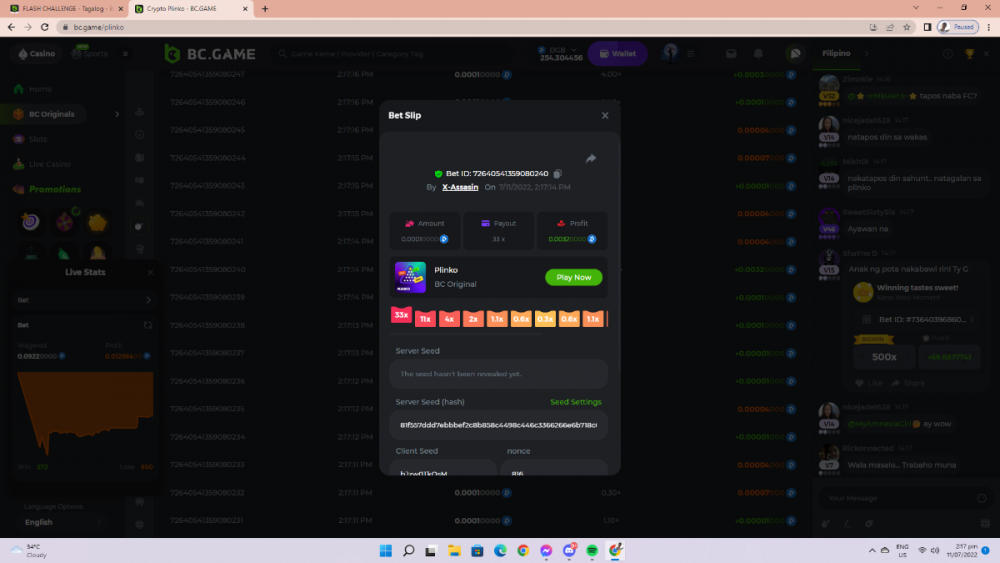Image resolution: width=1000 pixels, height=563 pixels.
Task: Open the notifications bell icon
Action: (x=759, y=53)
